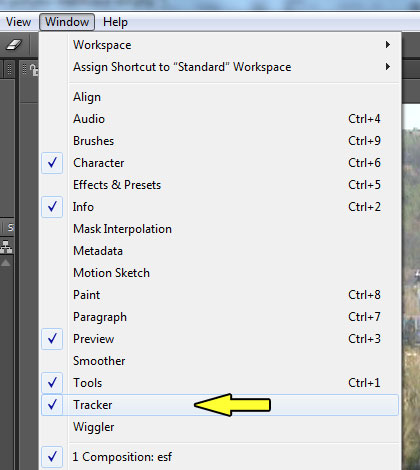Image resolution: width=420 pixels, height=470 pixels.
Task: Select 1 Composition: esf entry
Action: coord(220,457)
